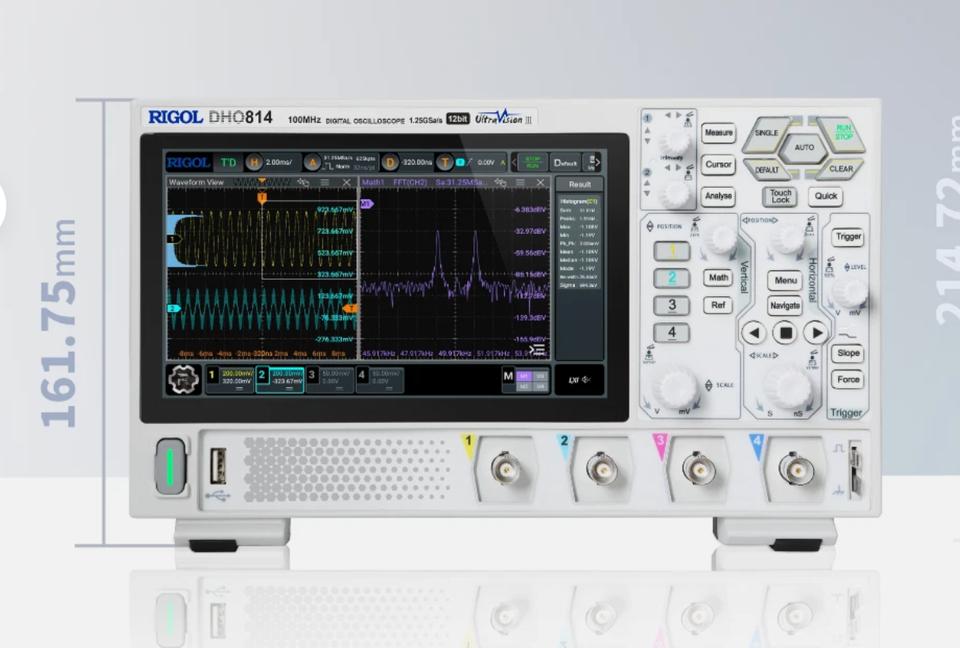
Task: Push the Navigate key
Action: point(785,306)
